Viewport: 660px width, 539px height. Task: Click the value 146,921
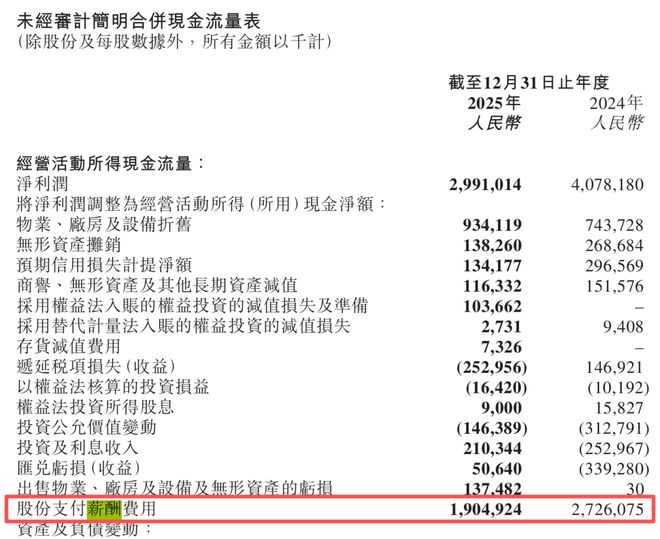pyautogui.click(x=615, y=368)
